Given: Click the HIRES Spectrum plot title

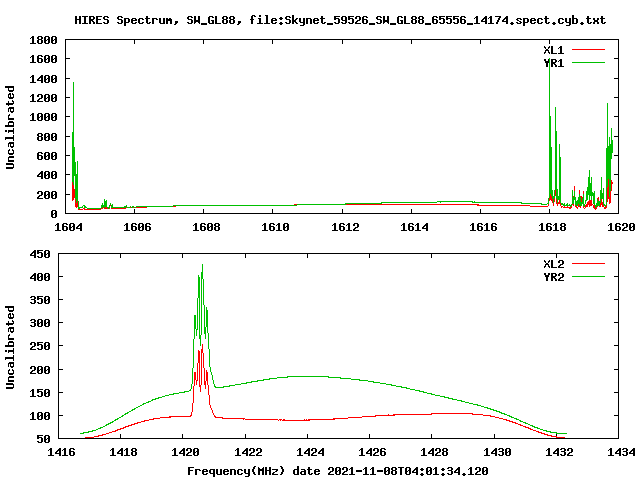Looking at the screenshot, I should pyautogui.click(x=340, y=20).
